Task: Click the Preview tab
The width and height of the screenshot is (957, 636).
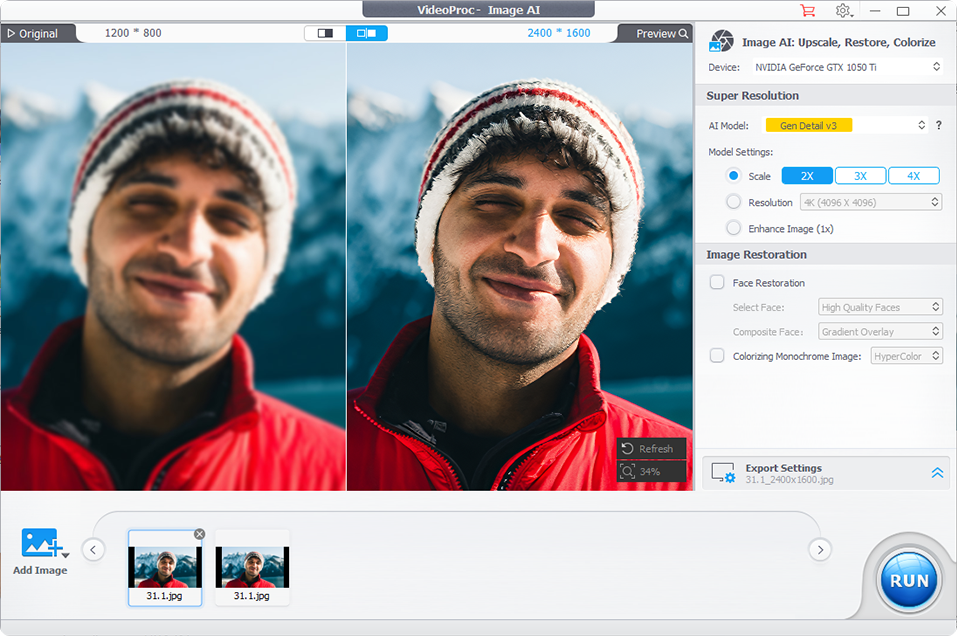Action: click(662, 33)
